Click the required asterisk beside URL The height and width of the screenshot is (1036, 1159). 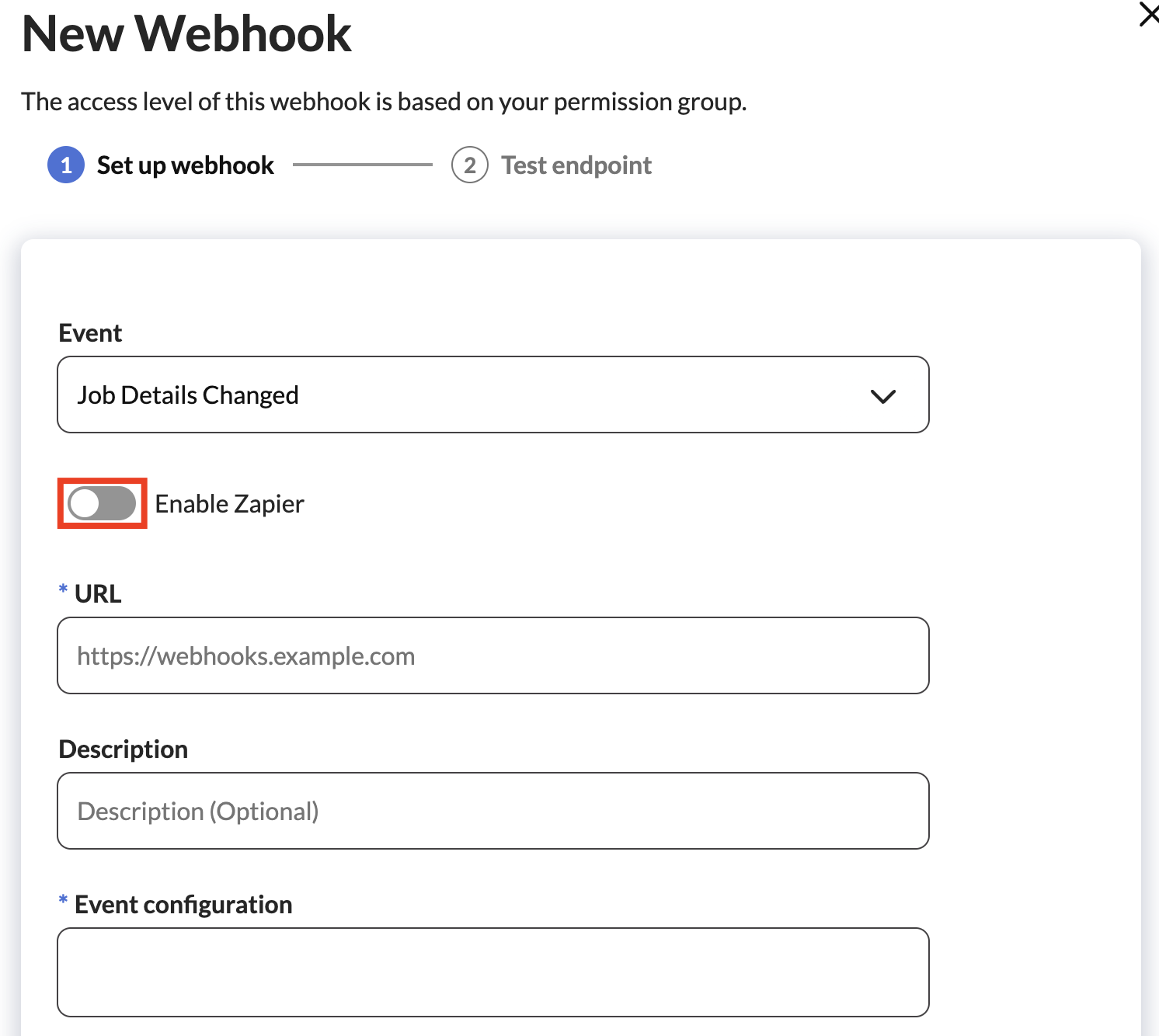[63, 590]
